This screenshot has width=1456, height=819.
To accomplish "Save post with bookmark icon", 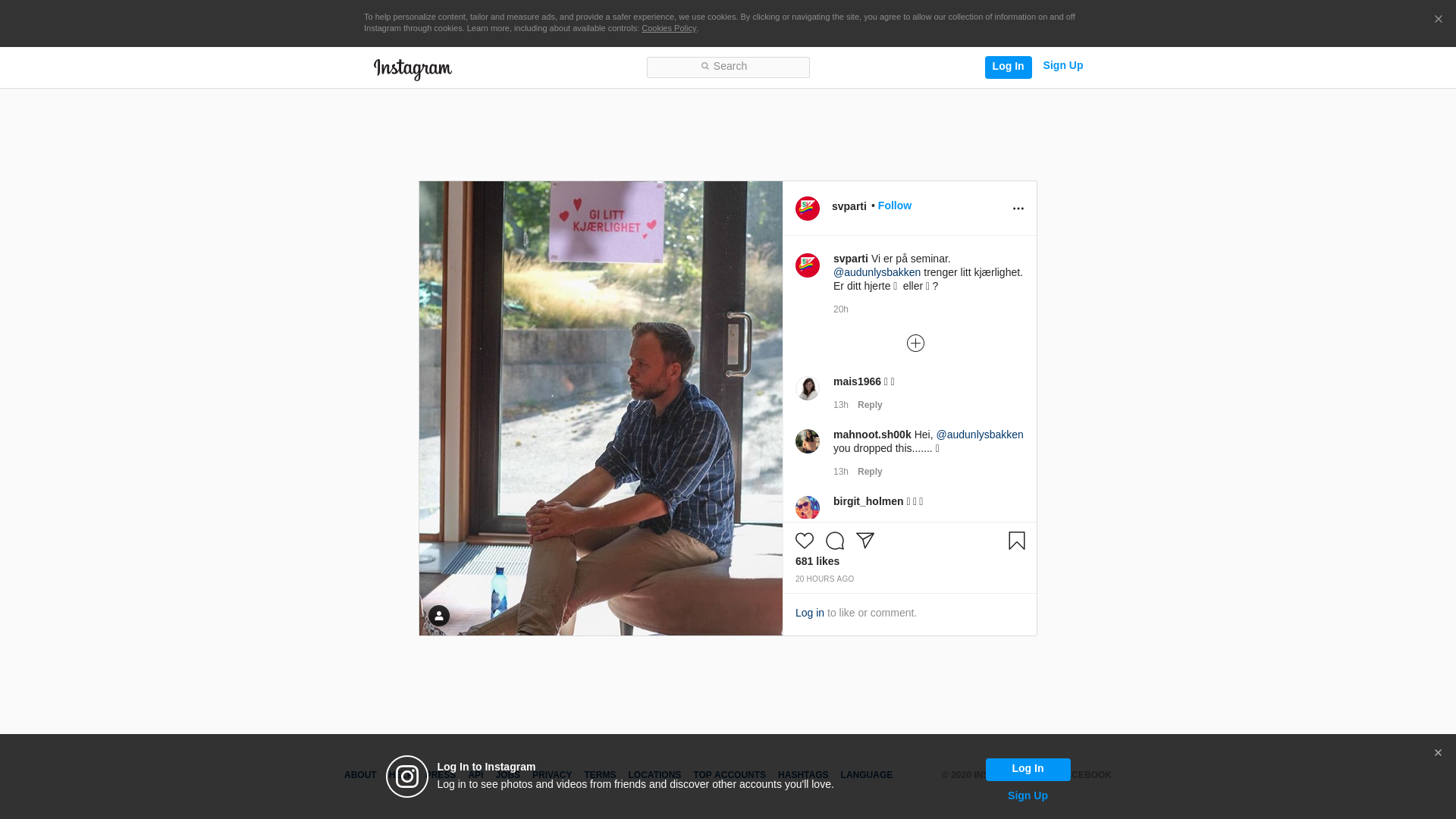I will click(1017, 541).
